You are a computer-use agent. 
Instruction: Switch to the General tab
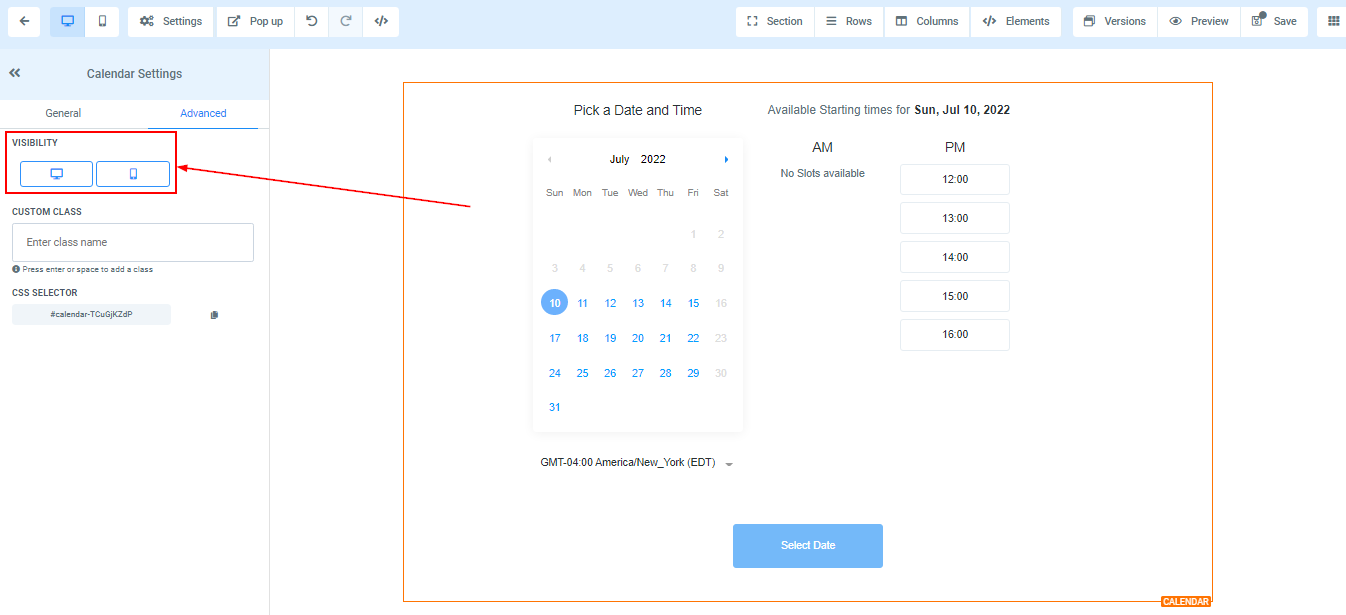(x=63, y=113)
